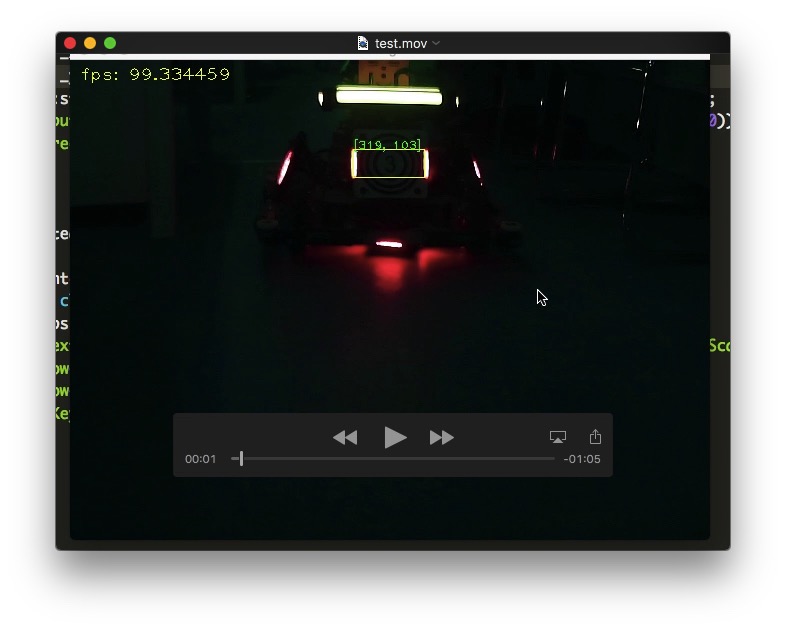This screenshot has width=786, height=630.
Task: Click the playhead on the timeline scrubber
Action: click(241, 458)
